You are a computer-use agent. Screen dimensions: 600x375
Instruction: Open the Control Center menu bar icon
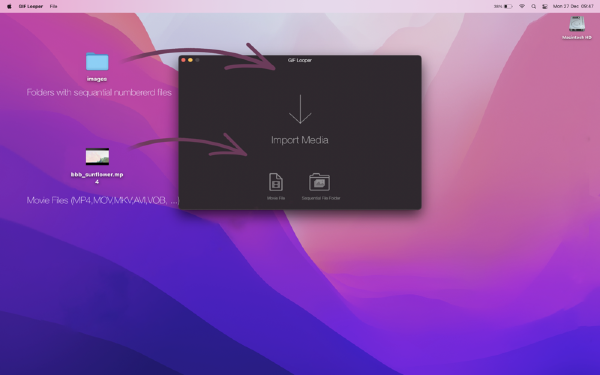[545, 6]
